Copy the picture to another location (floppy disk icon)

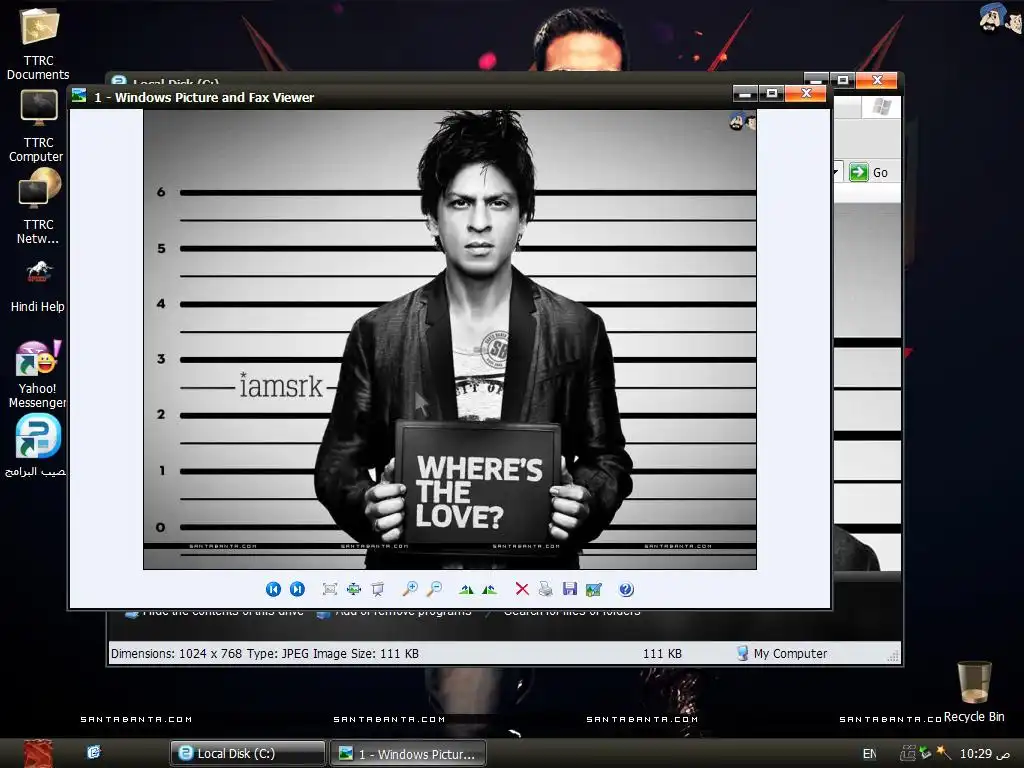(x=569, y=589)
